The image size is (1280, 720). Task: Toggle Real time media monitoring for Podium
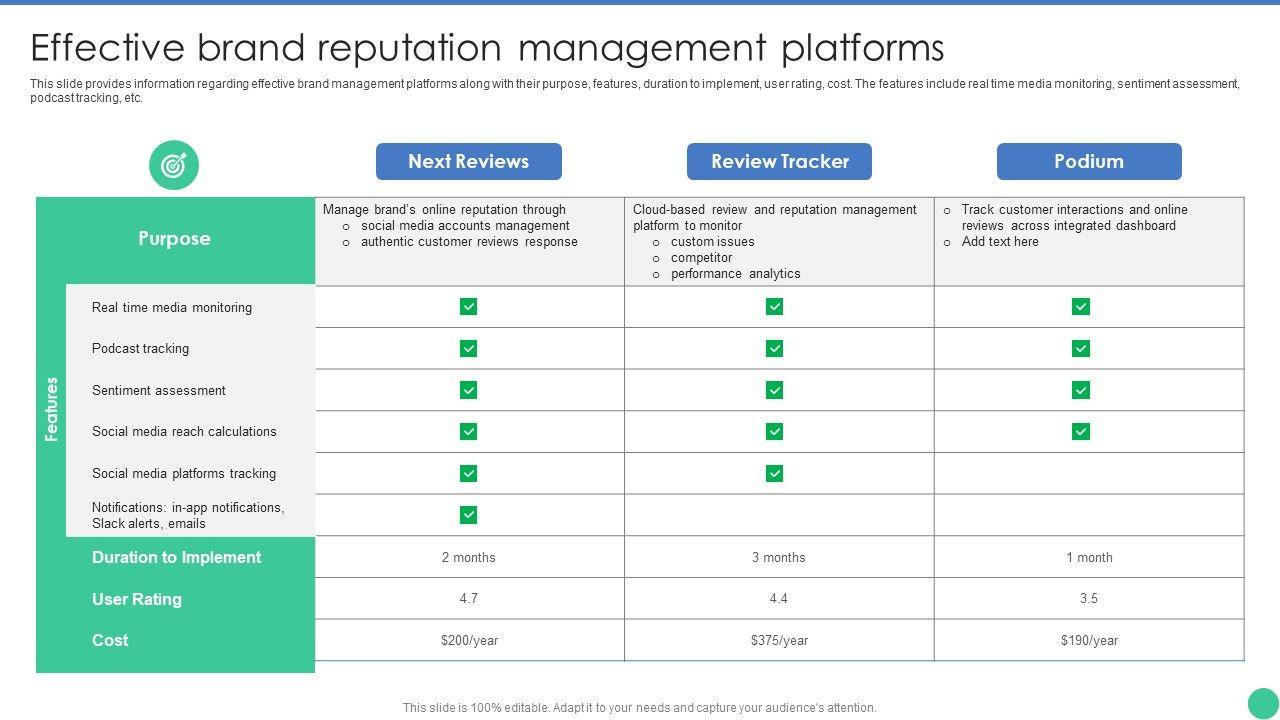point(1081,307)
